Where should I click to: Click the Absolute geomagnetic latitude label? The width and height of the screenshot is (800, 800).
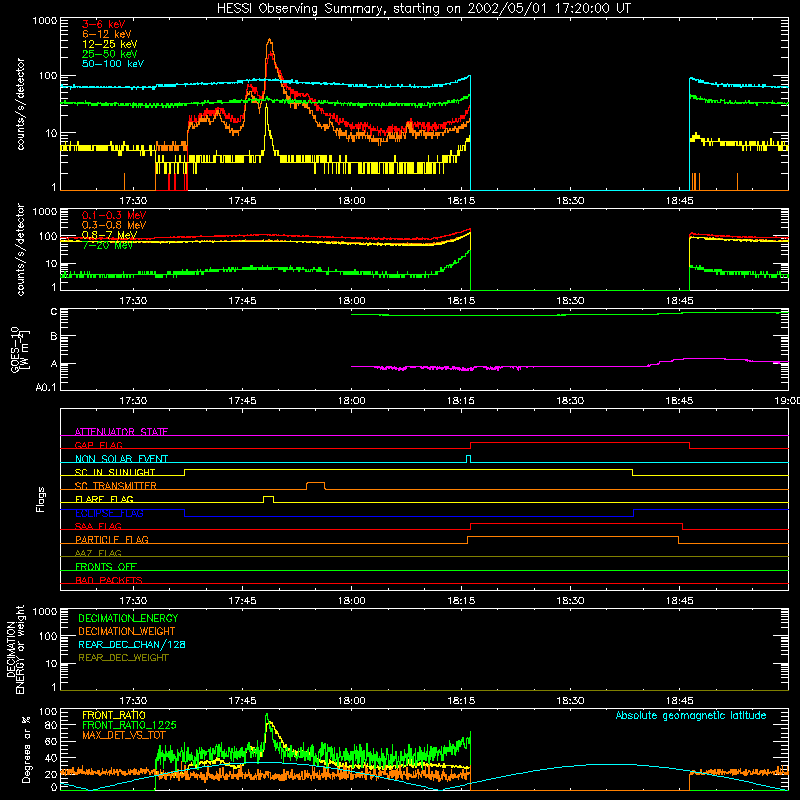pos(691,716)
